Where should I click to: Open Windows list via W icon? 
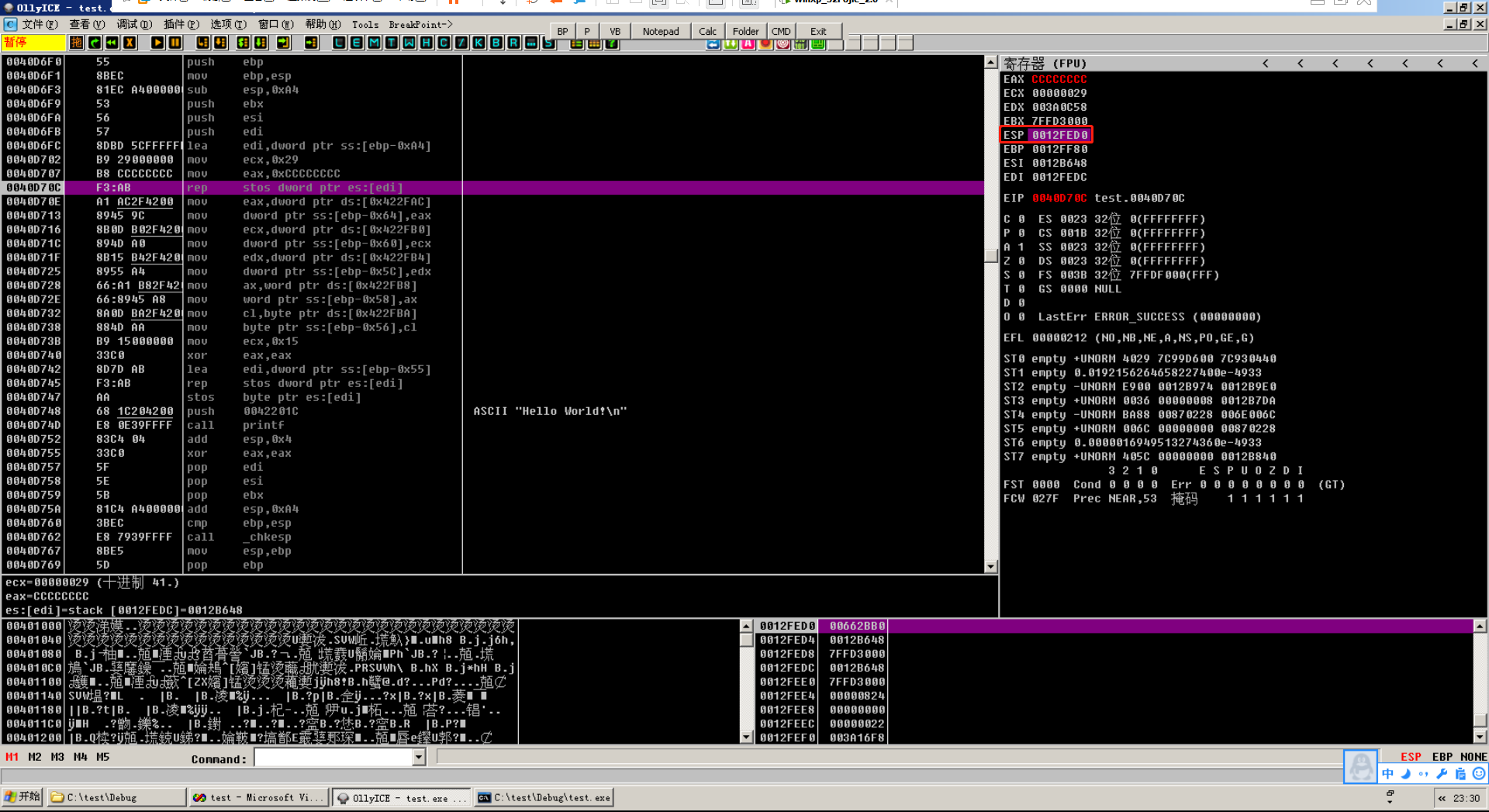point(409,43)
